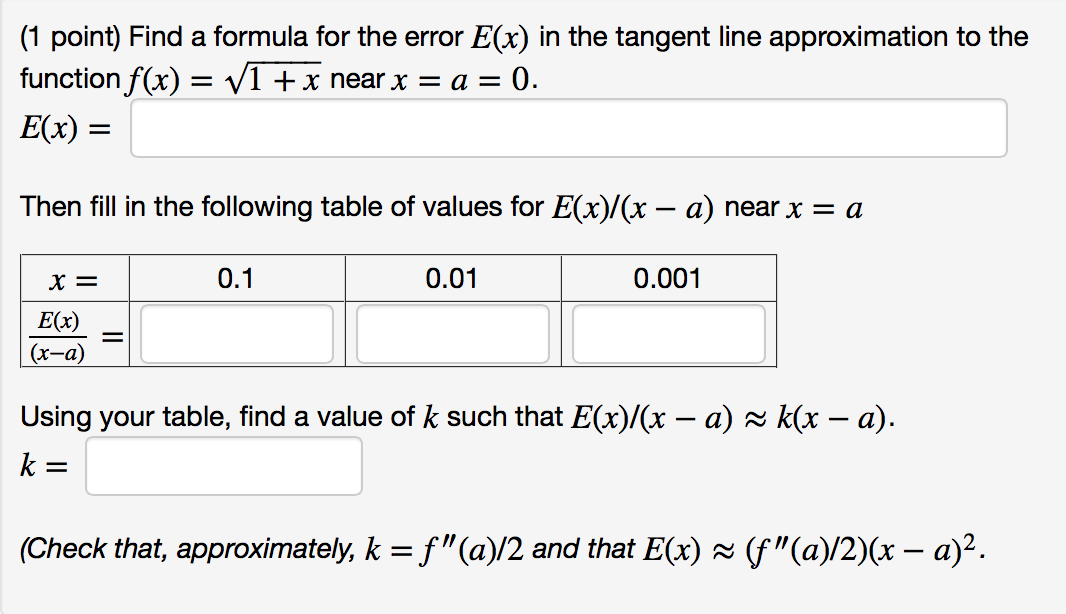Click the answer box under 0.1 column

click(x=235, y=333)
